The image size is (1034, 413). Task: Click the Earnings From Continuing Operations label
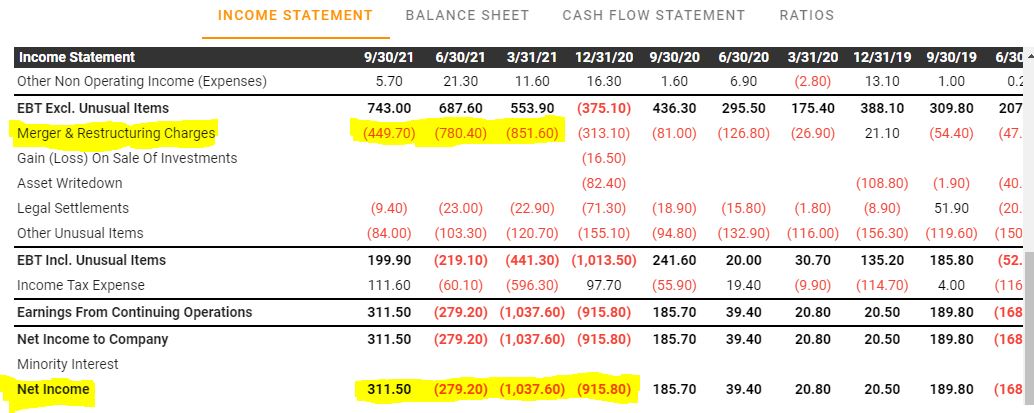click(x=134, y=312)
